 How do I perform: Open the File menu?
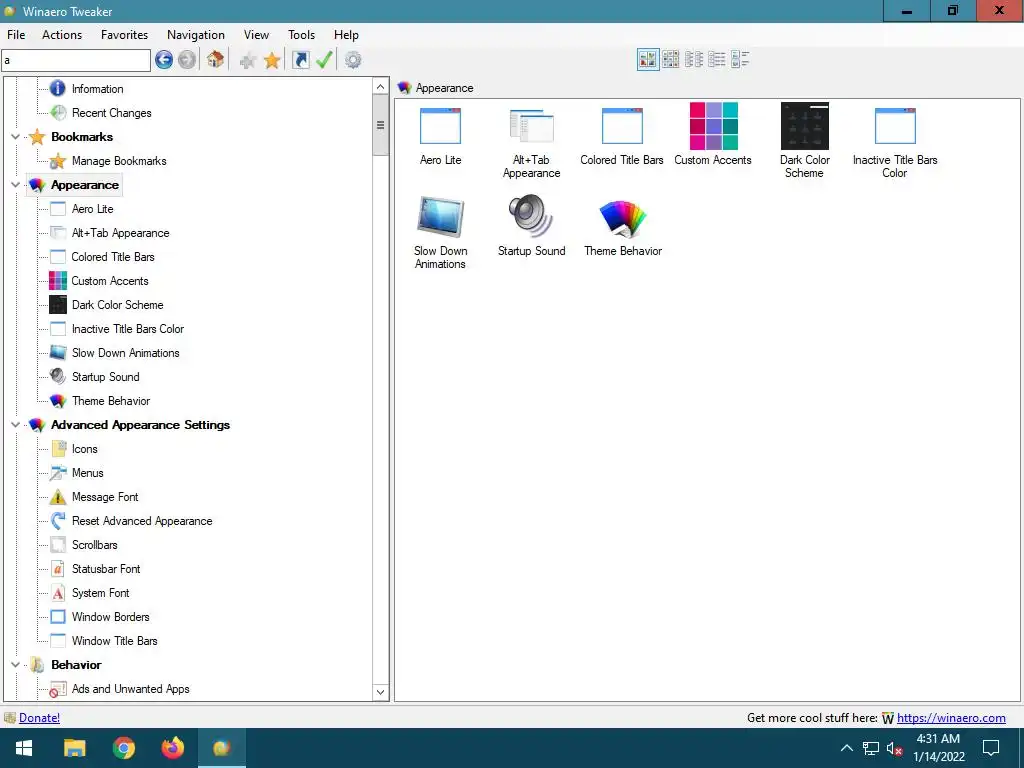coord(16,35)
